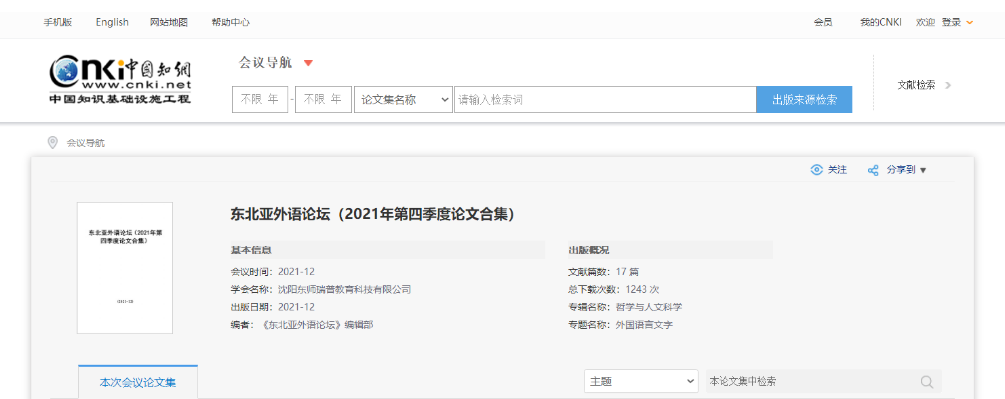Switch to English version
The width and height of the screenshot is (1005, 399).
(x=112, y=22)
